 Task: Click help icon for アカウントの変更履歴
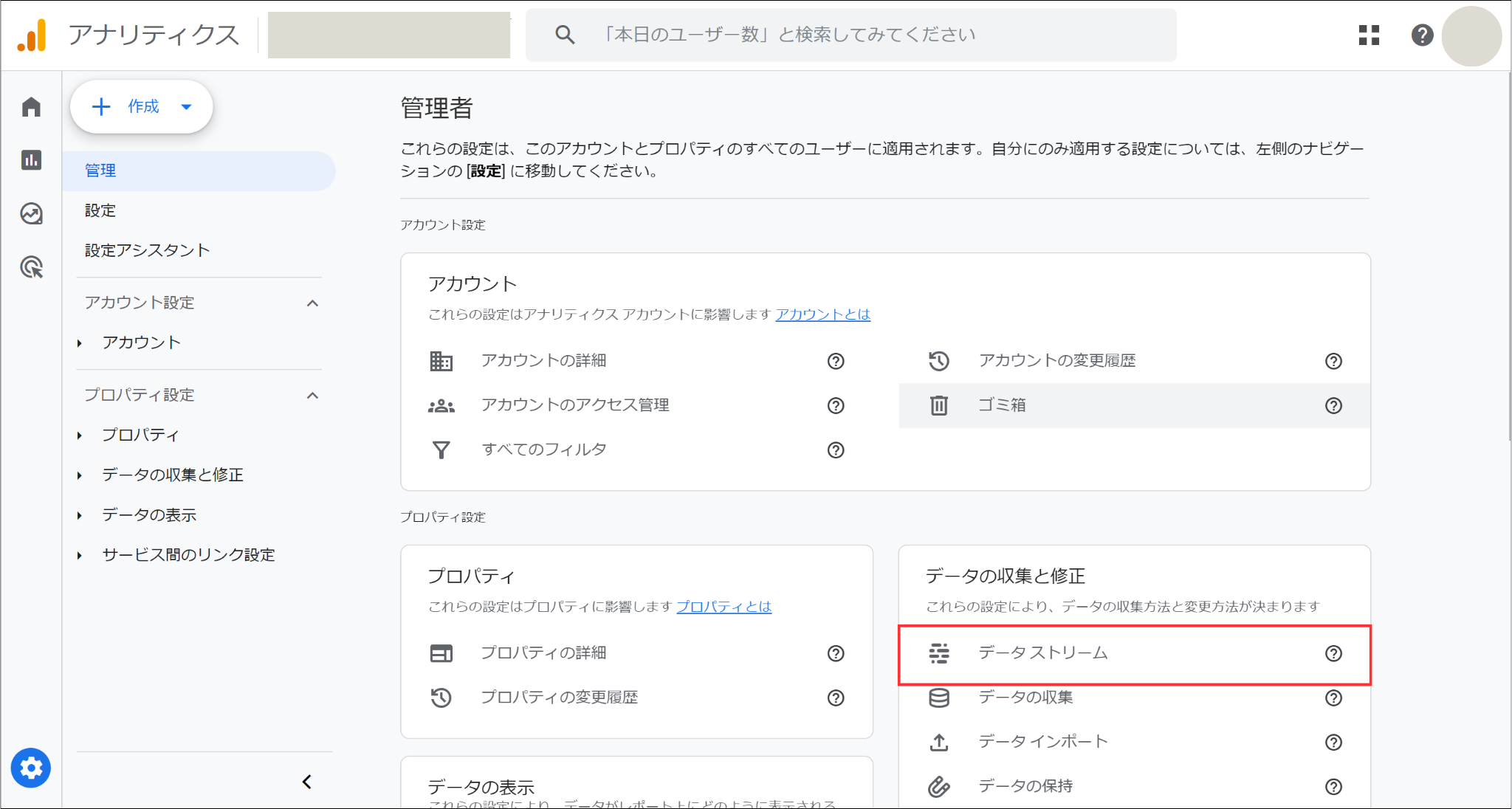click(1333, 361)
